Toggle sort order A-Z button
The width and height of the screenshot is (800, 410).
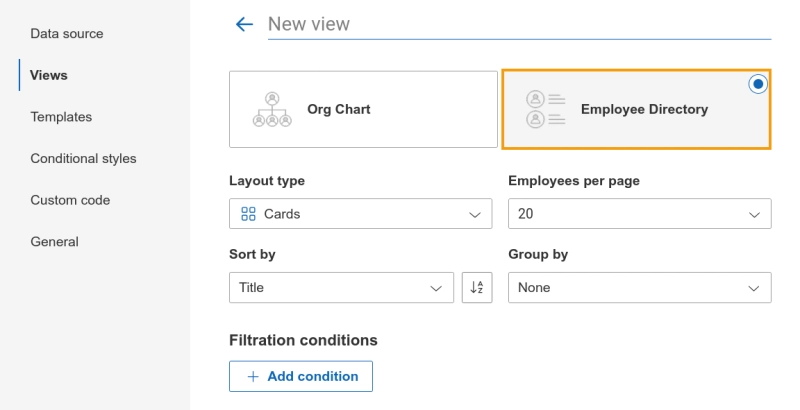[477, 288]
